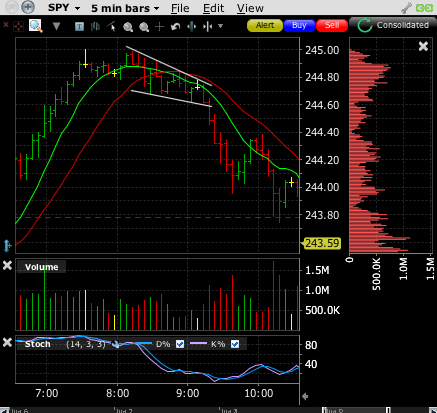Click the 245.00 price axis label
437x413 pixels.
tap(322, 50)
